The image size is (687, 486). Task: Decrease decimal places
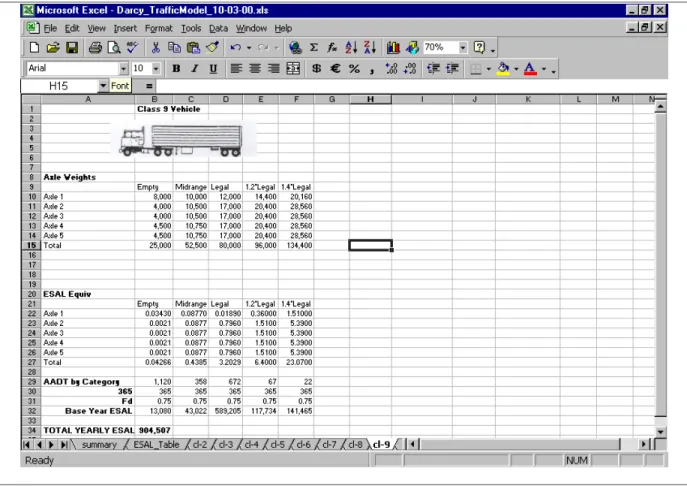click(410, 69)
